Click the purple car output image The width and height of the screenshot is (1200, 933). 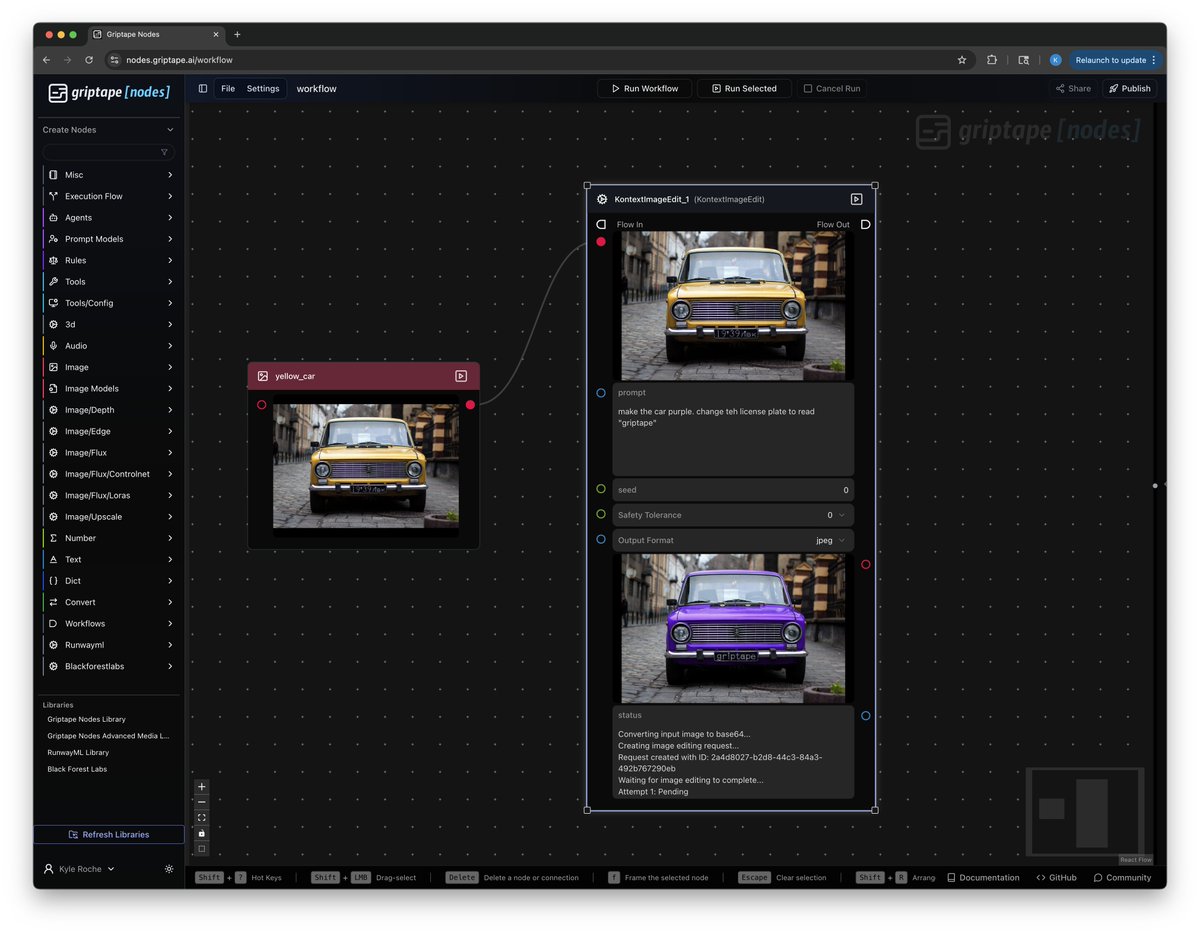tap(733, 629)
